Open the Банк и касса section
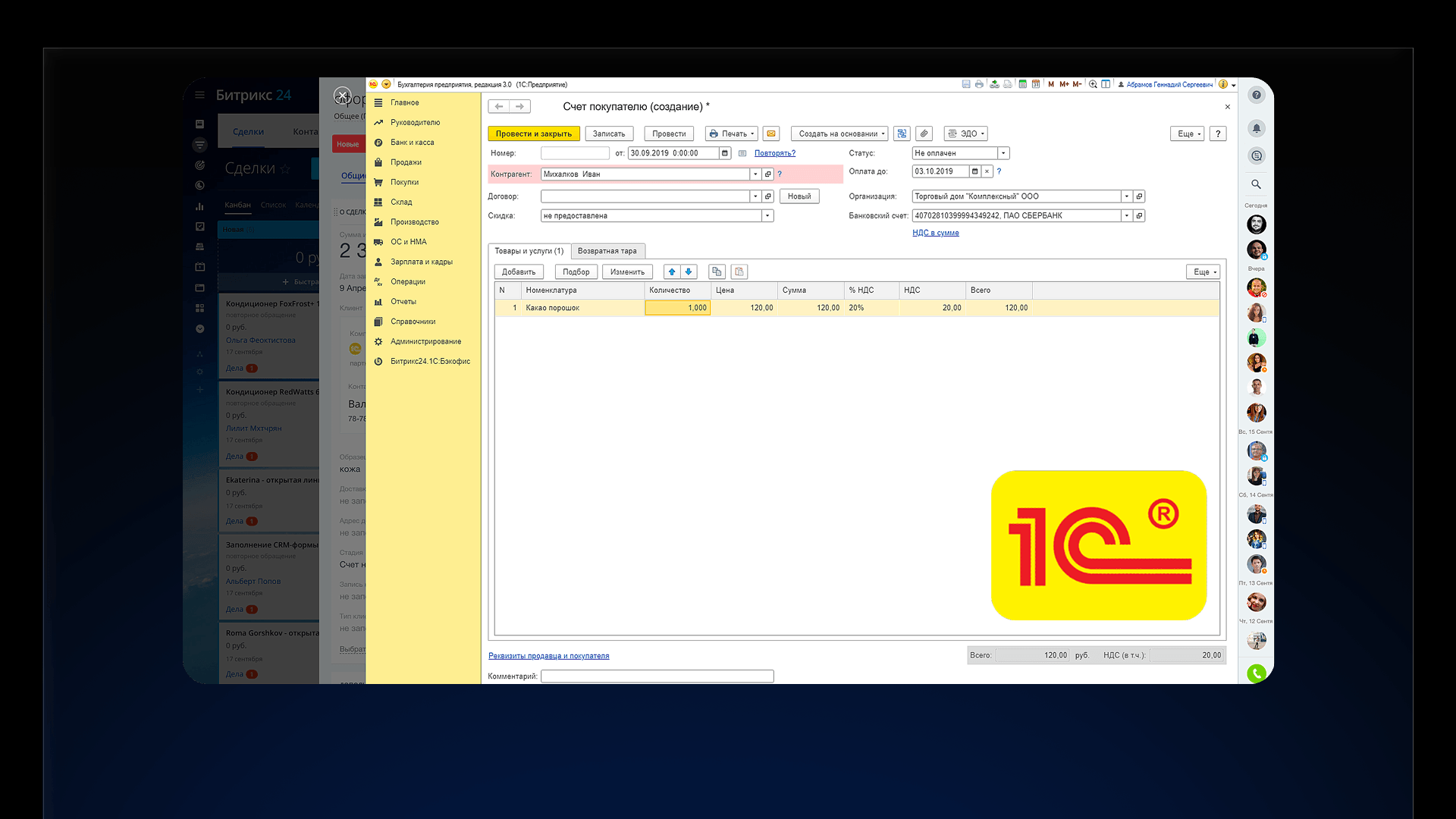Screen dimensions: 1456x819 pos(413,143)
